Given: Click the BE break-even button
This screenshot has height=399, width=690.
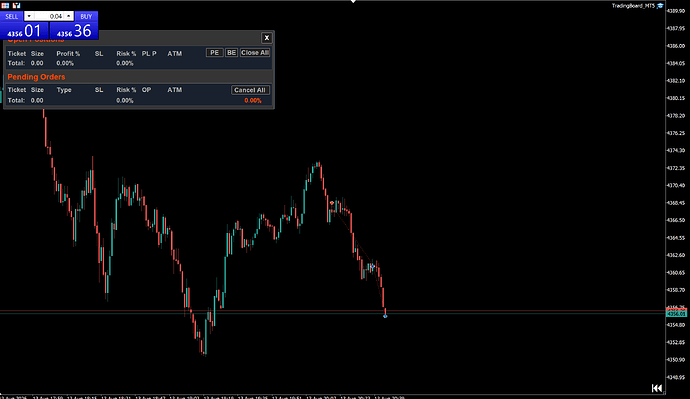Looking at the screenshot, I should tap(231, 53).
